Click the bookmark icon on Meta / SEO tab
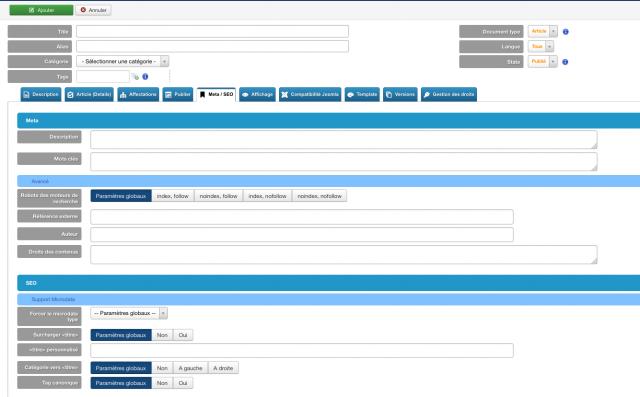Viewport: 640px width, 397px height. (x=202, y=95)
